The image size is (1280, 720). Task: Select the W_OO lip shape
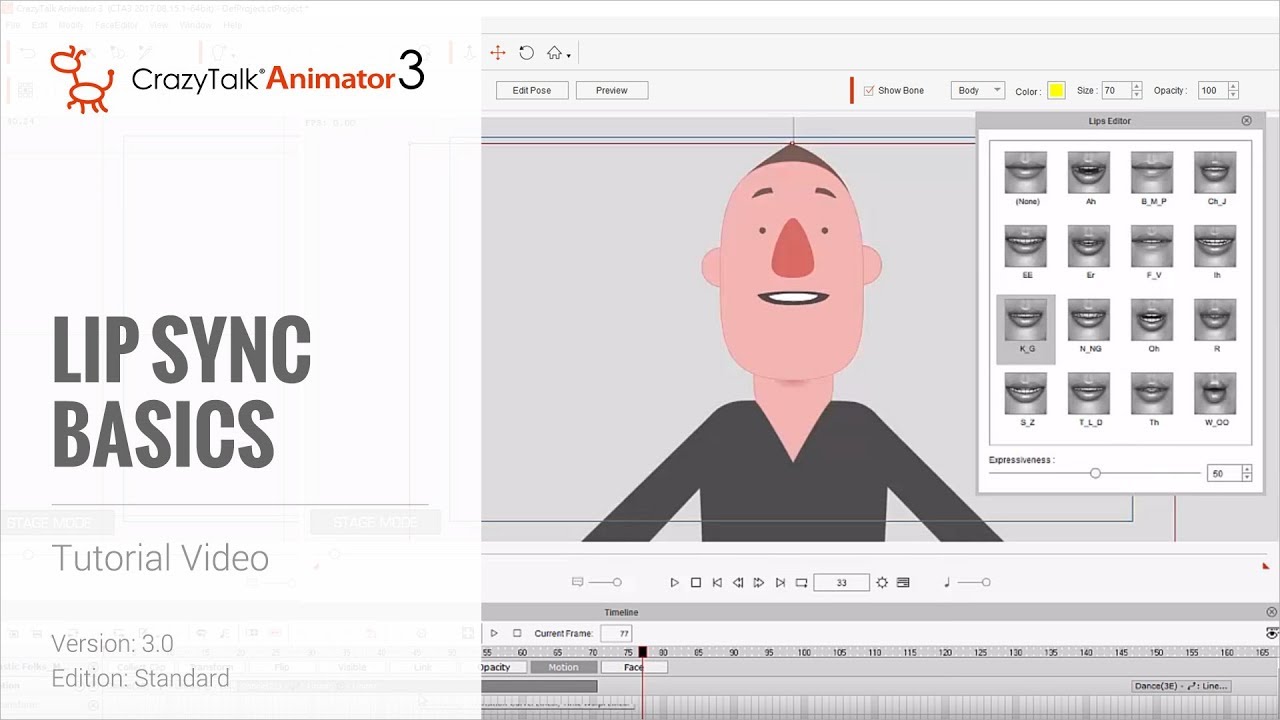[x=1215, y=399]
